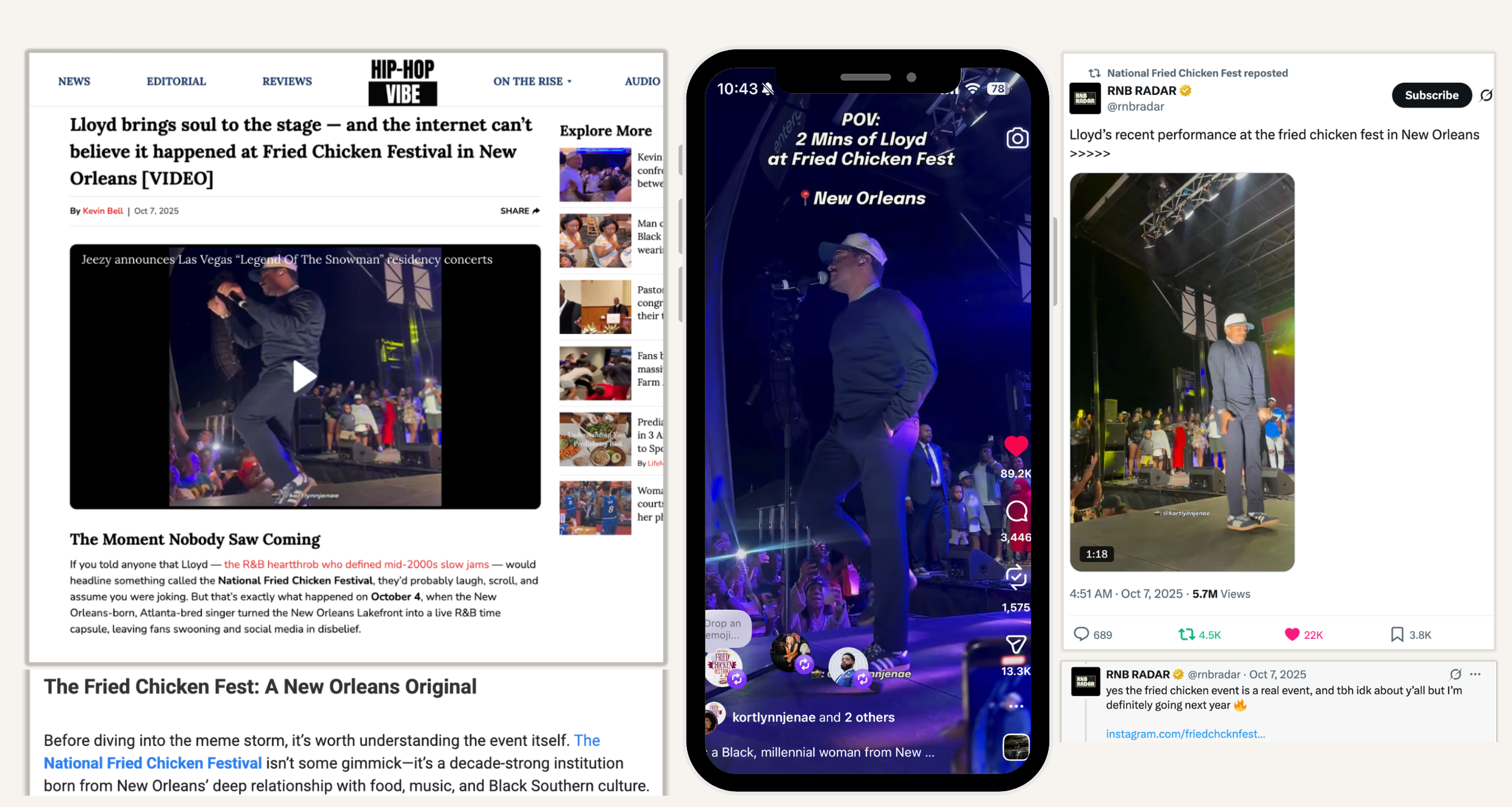Open the REVIEWS menu item
Screen dimensions: 1512x807
(x=287, y=81)
